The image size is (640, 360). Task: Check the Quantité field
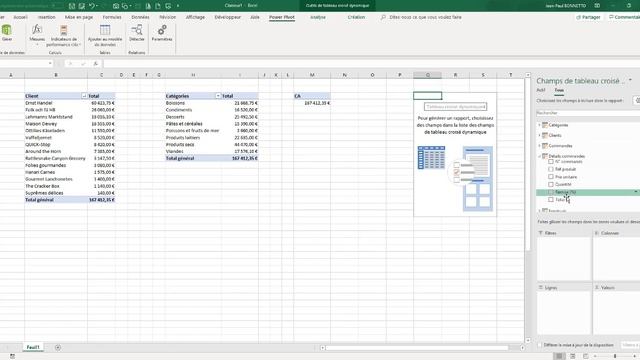(551, 184)
